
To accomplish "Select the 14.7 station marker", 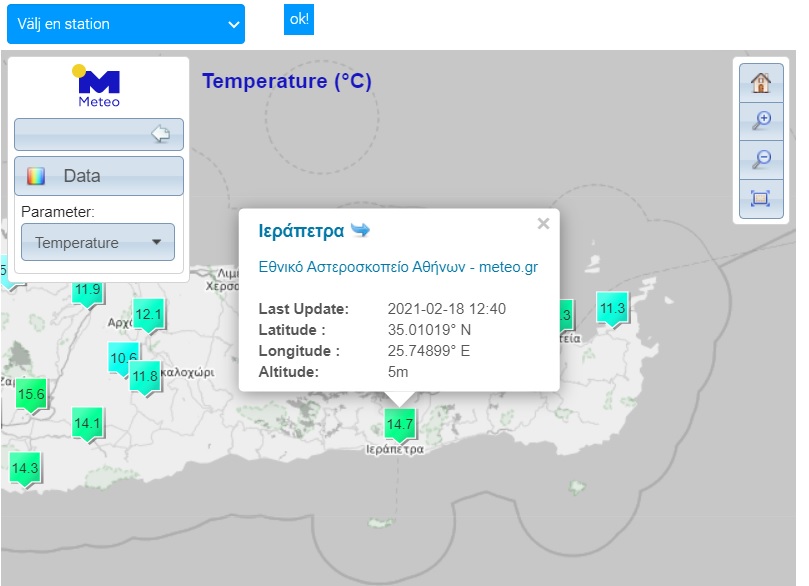I will [x=400, y=425].
